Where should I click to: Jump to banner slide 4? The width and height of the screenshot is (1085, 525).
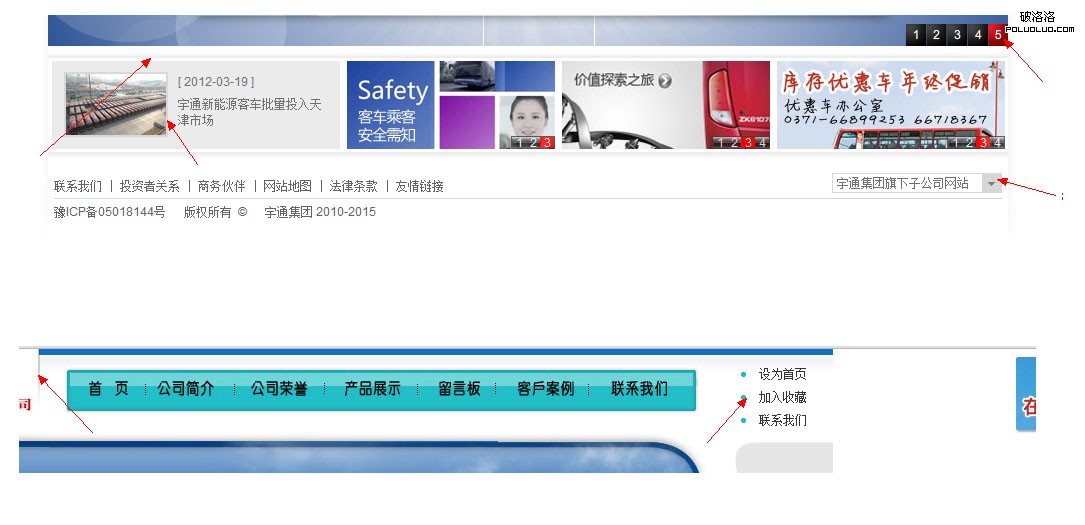click(x=978, y=35)
